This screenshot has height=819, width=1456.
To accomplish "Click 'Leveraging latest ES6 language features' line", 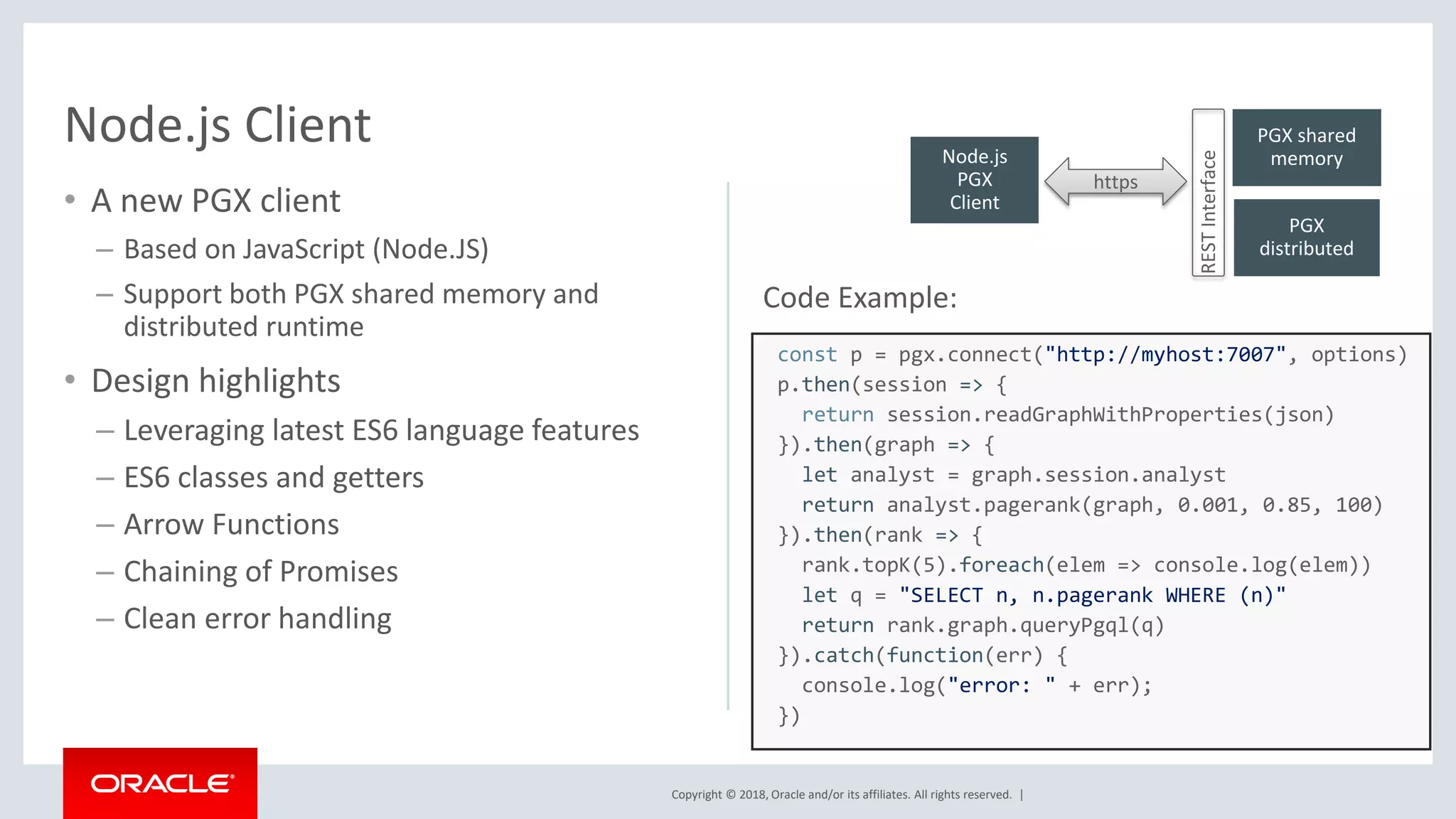I will pyautogui.click(x=381, y=431).
